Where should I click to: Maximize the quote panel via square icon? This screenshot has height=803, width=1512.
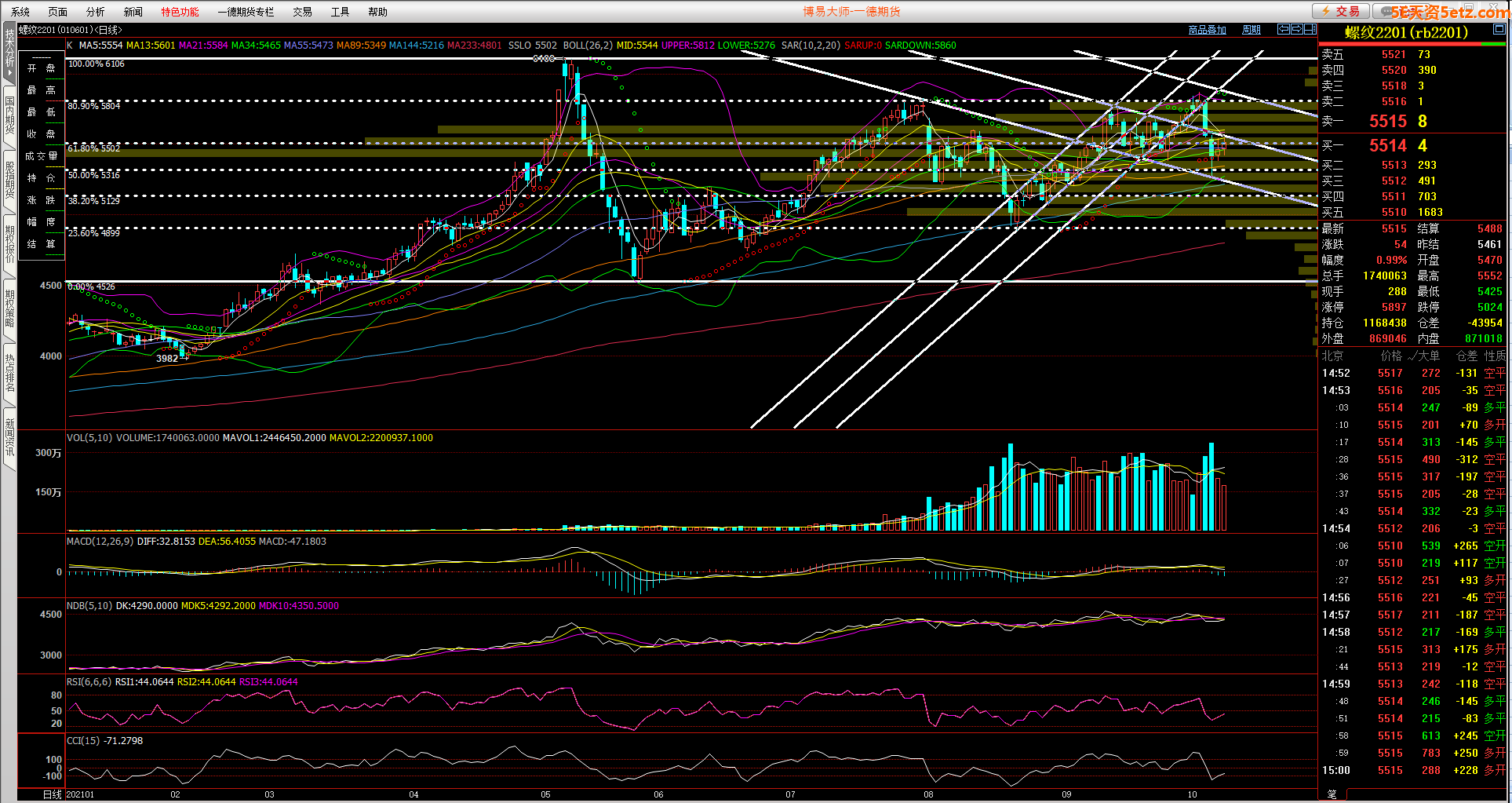point(1499,29)
